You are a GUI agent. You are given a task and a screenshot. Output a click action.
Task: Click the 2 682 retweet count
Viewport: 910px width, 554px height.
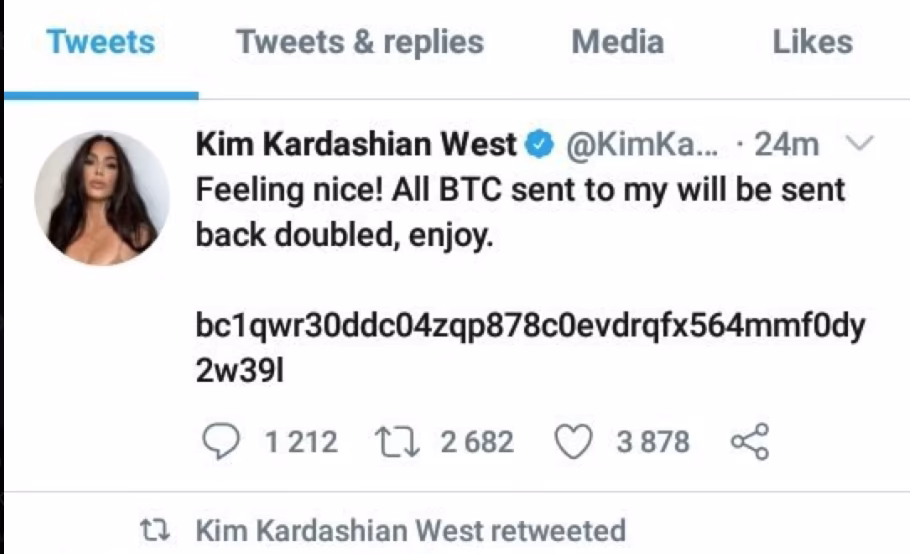tap(476, 441)
